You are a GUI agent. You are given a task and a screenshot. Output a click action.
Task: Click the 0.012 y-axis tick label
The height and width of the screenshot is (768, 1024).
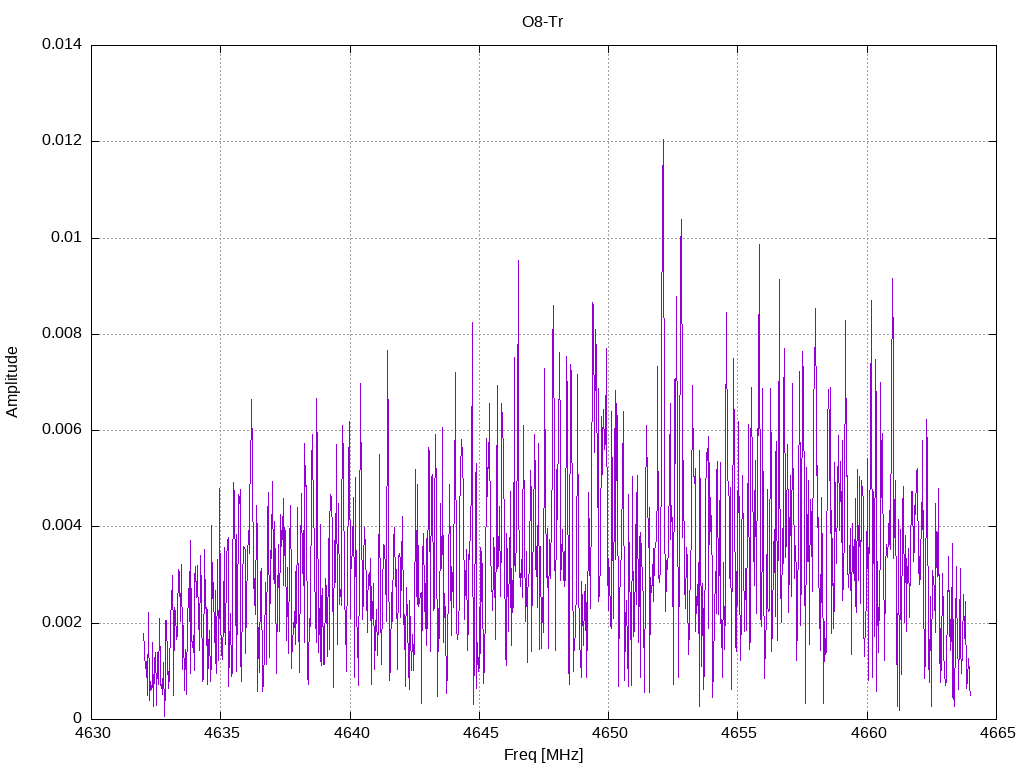pyautogui.click(x=62, y=141)
